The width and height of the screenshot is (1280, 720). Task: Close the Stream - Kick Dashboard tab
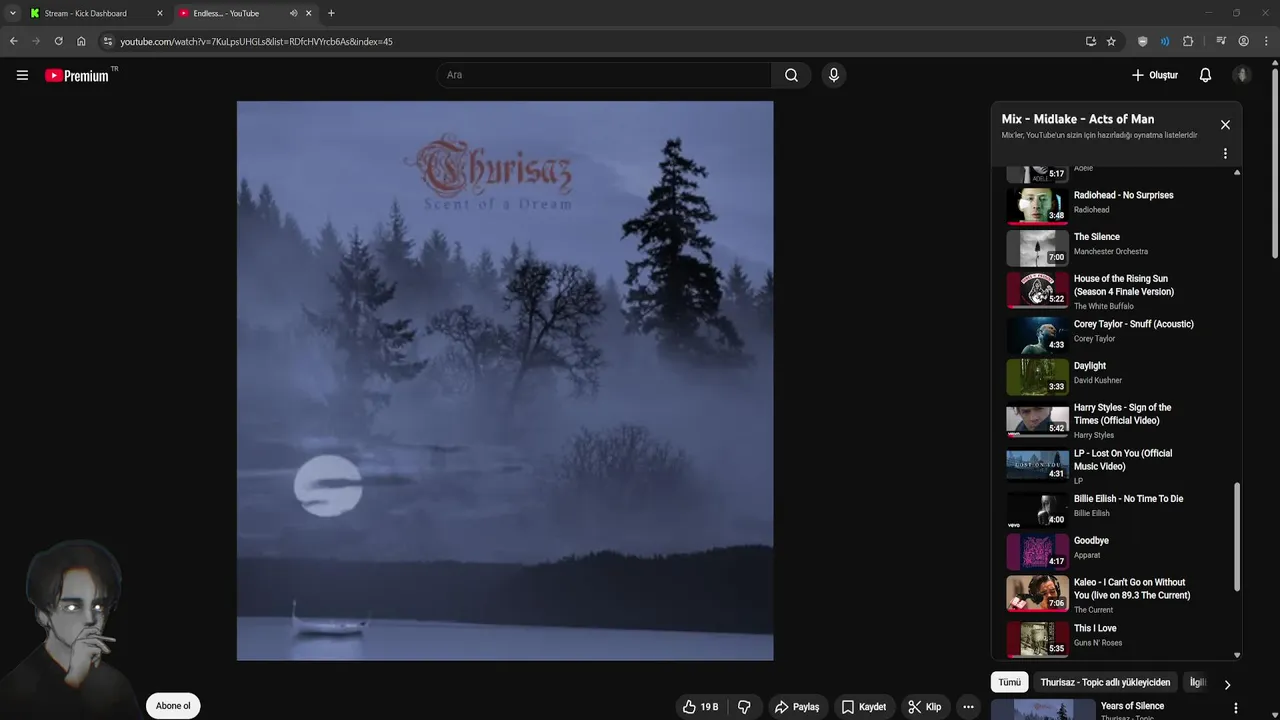[x=159, y=13]
